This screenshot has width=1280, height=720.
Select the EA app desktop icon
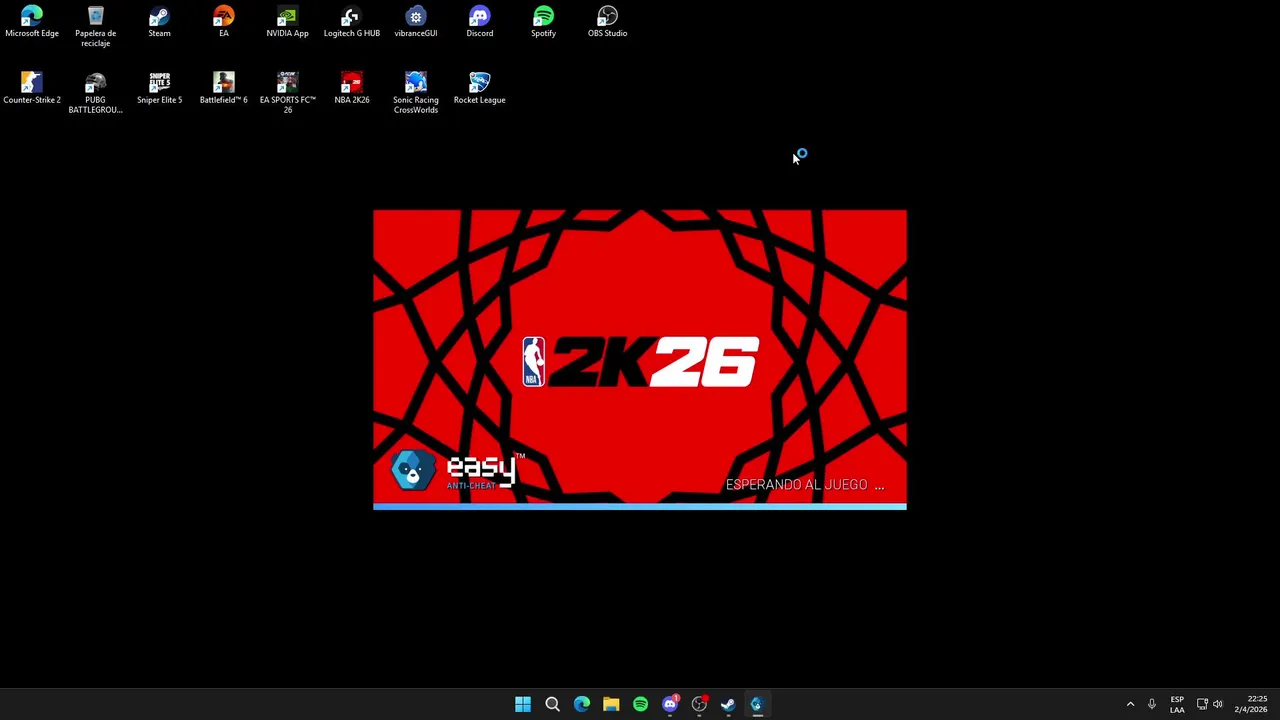tap(223, 22)
